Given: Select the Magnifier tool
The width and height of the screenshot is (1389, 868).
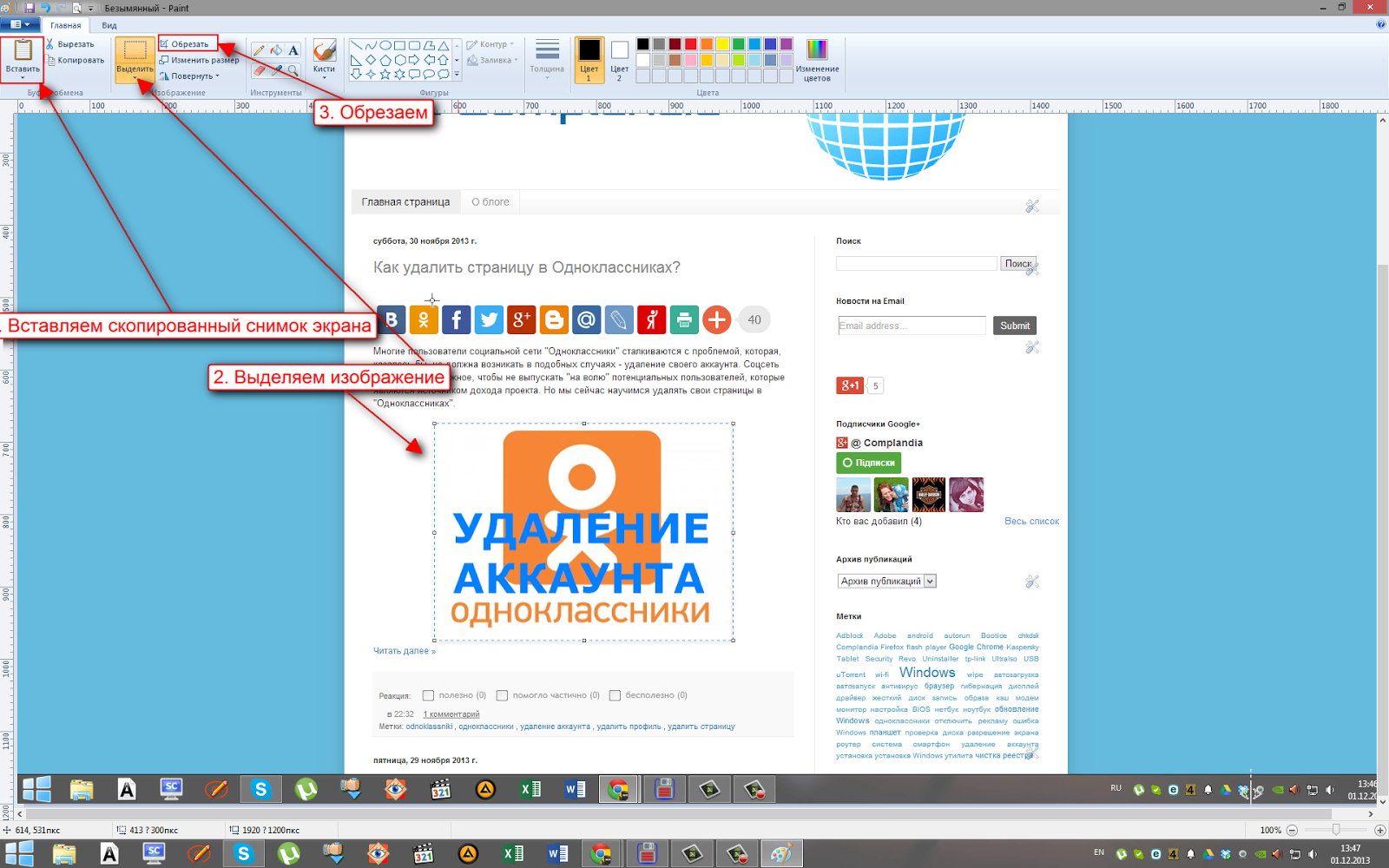Looking at the screenshot, I should coord(293,70).
